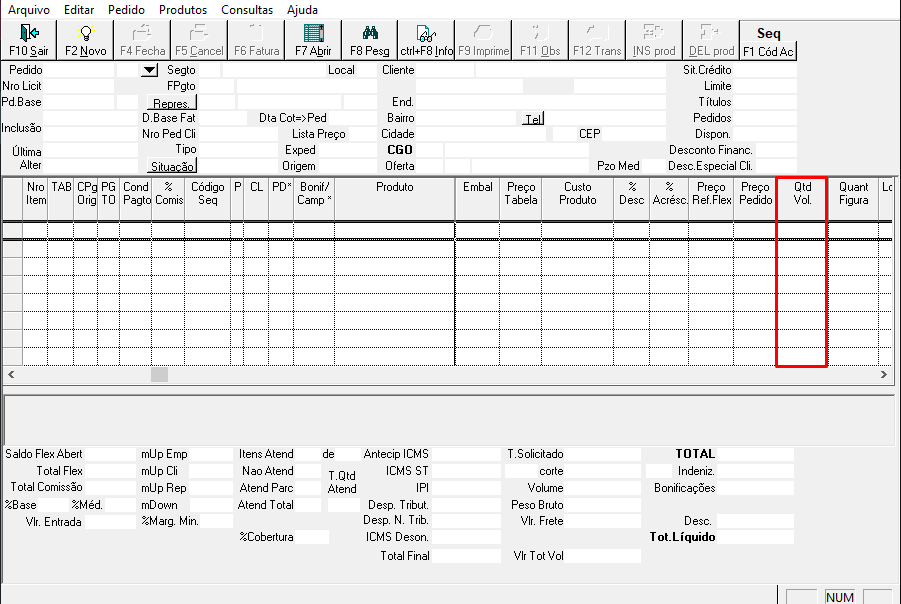Expand the Pedido dropdown arrow

point(149,70)
